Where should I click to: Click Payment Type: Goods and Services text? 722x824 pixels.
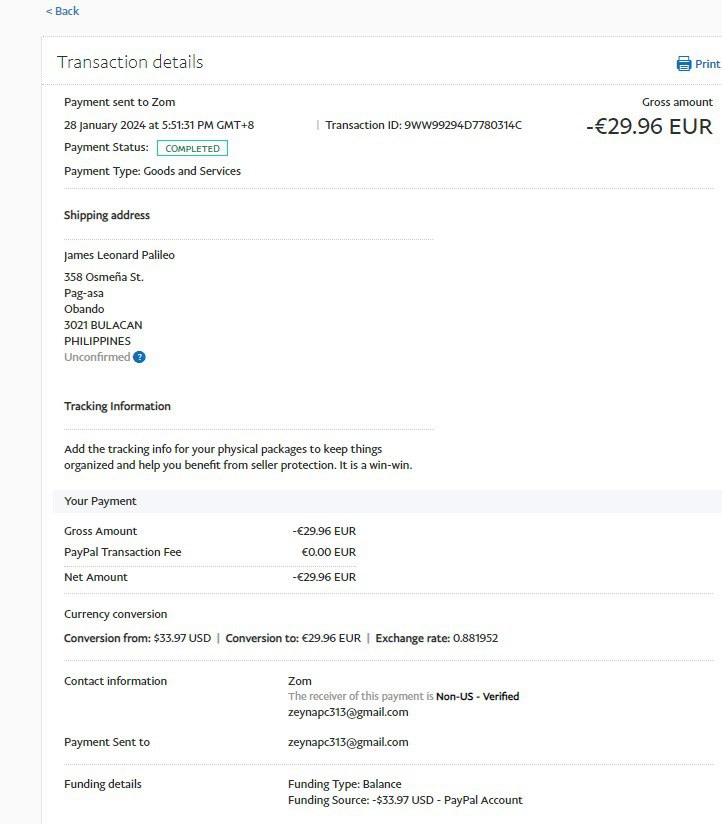[x=152, y=171]
